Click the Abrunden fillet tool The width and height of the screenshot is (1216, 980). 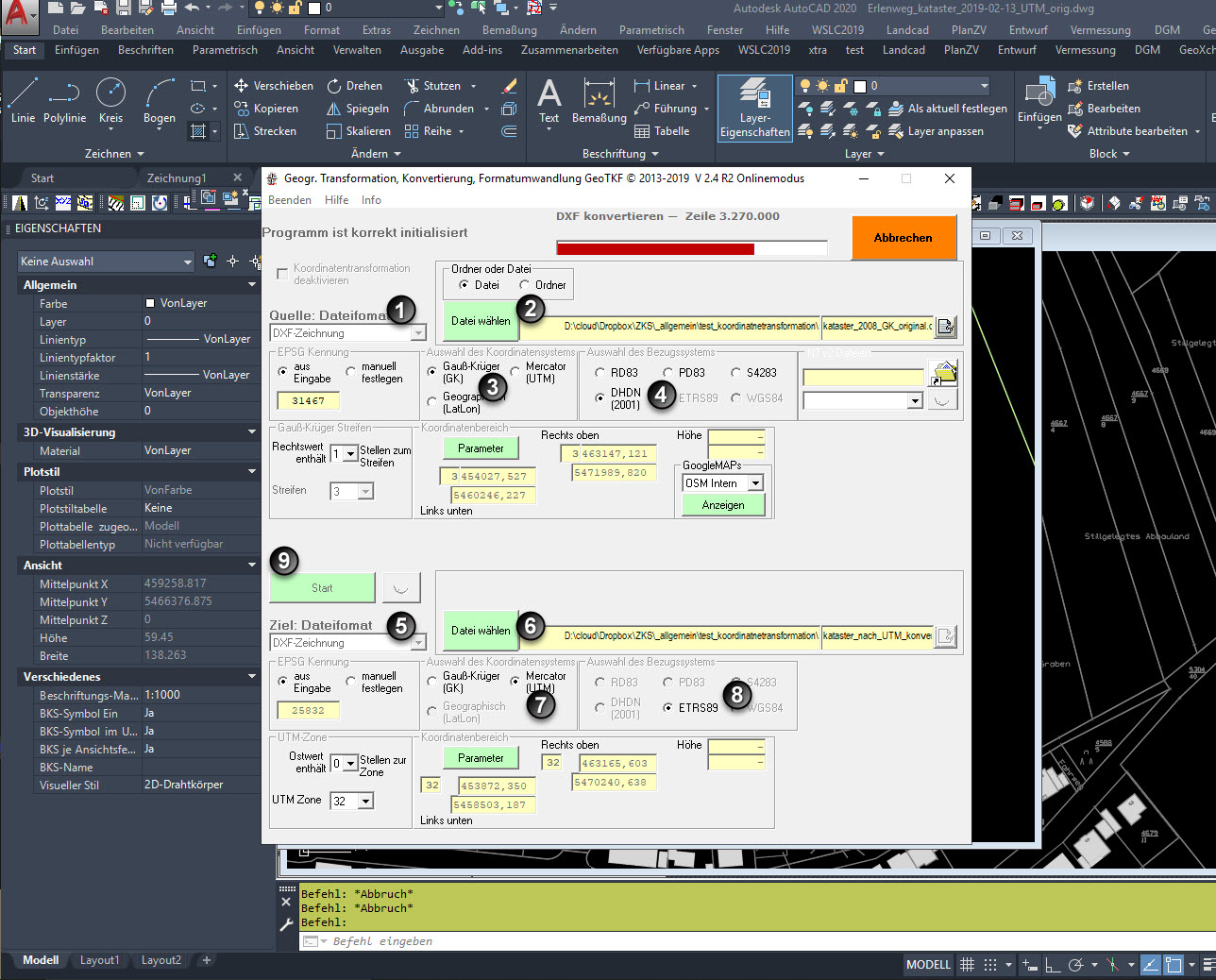tap(439, 109)
